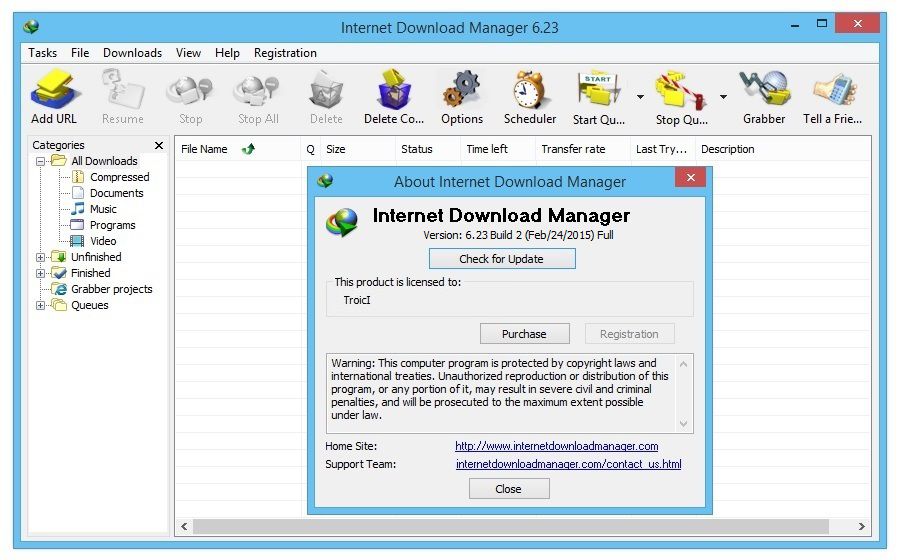This screenshot has width=899, height=560.
Task: Select the Compressed category
Action: (x=119, y=177)
